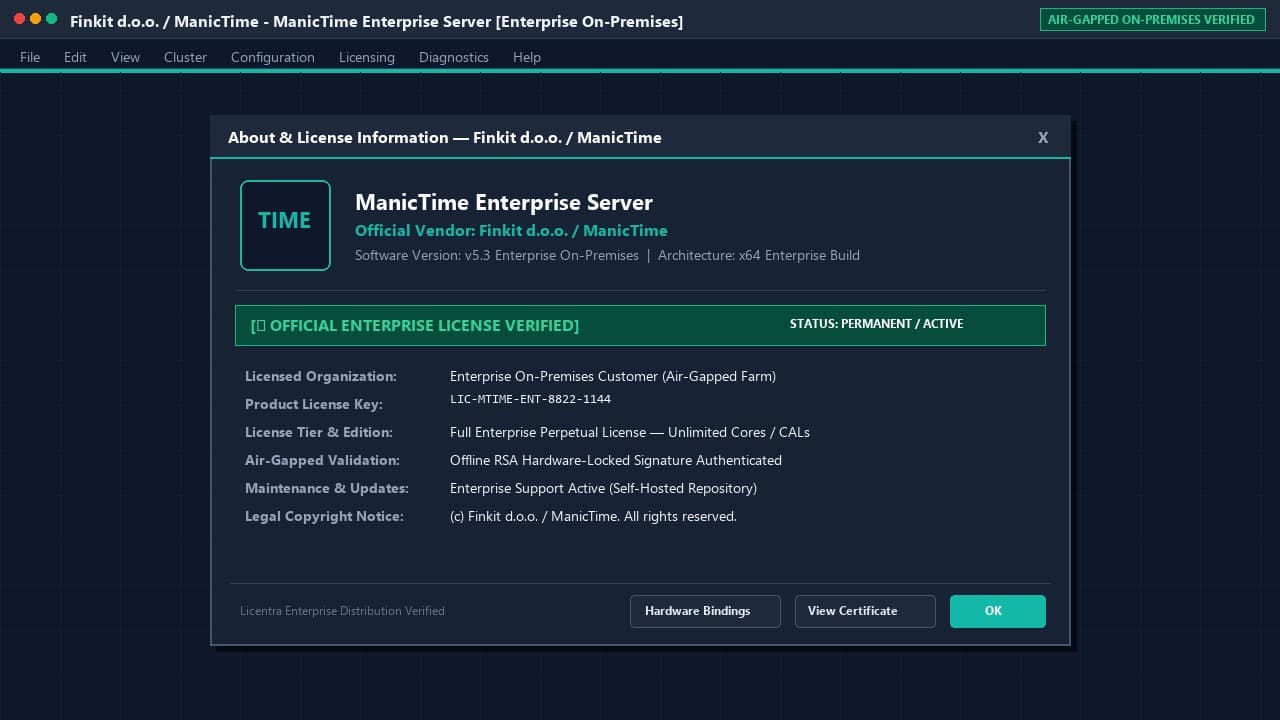Click the 'Legal Copyright Notice:' label
Image resolution: width=1280 pixels, height=720 pixels.
pos(324,516)
